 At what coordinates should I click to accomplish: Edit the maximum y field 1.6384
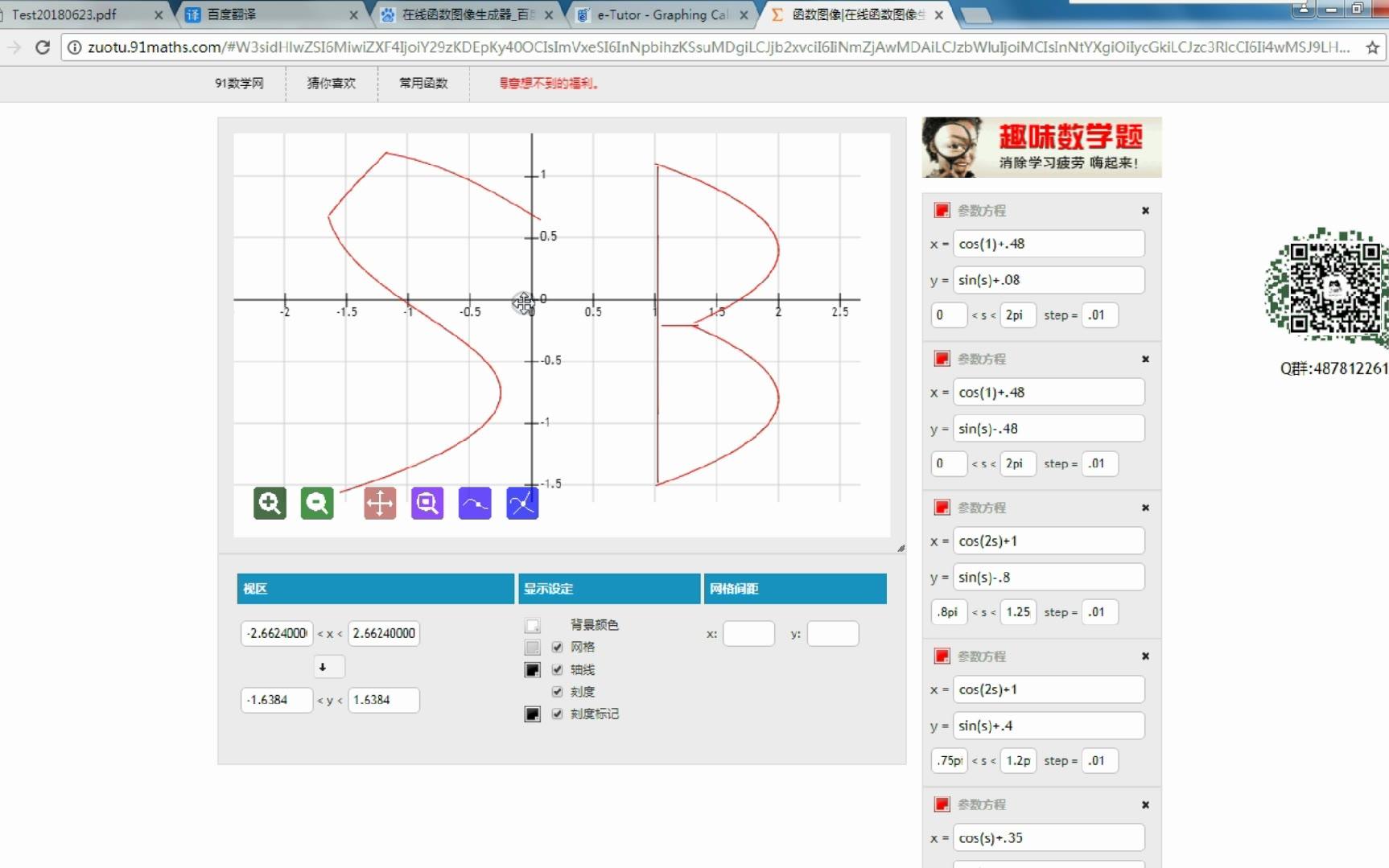coord(384,700)
